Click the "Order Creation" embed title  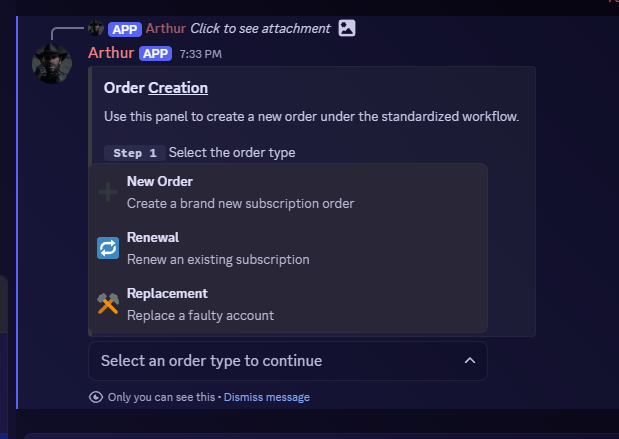tap(156, 88)
